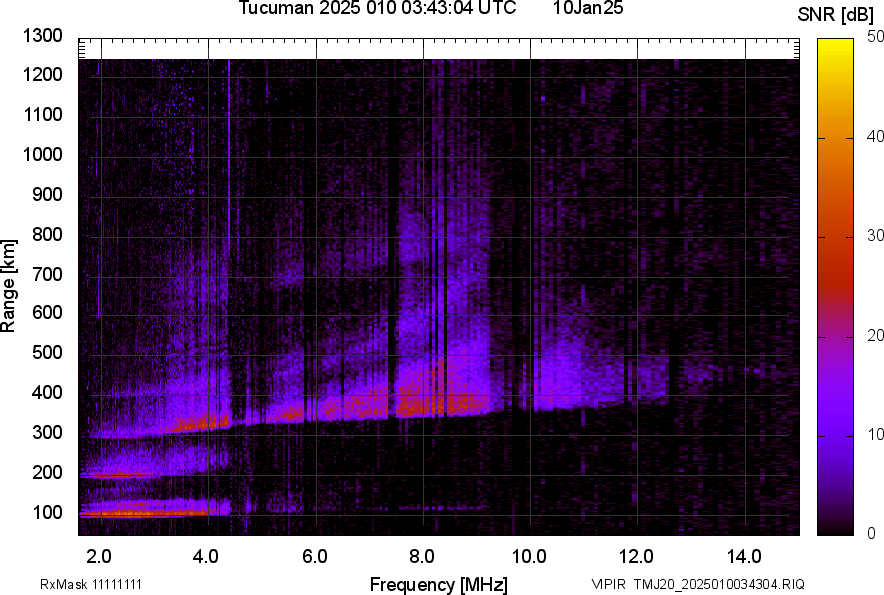Viewport: 884px width, 595px height.
Task: Click the 2.0 frequency tick label
Action: tap(100, 556)
